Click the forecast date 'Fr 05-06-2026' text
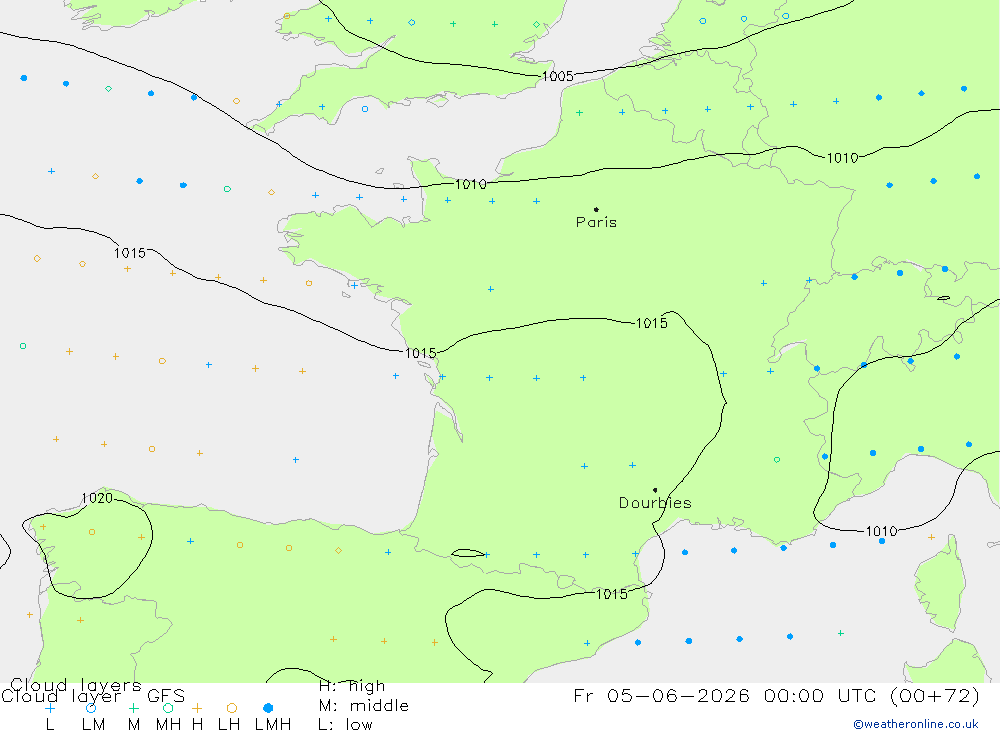The image size is (1000, 733). click(x=661, y=695)
